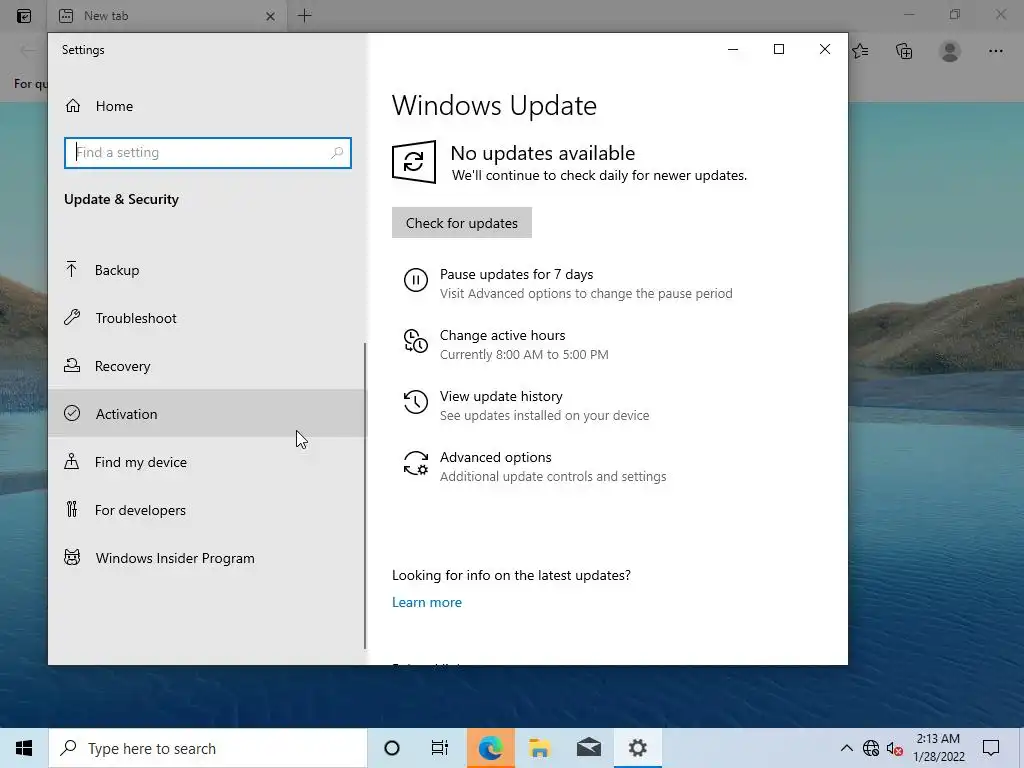Open the Recovery settings page
Viewport: 1024px width, 768px height.
208,366
